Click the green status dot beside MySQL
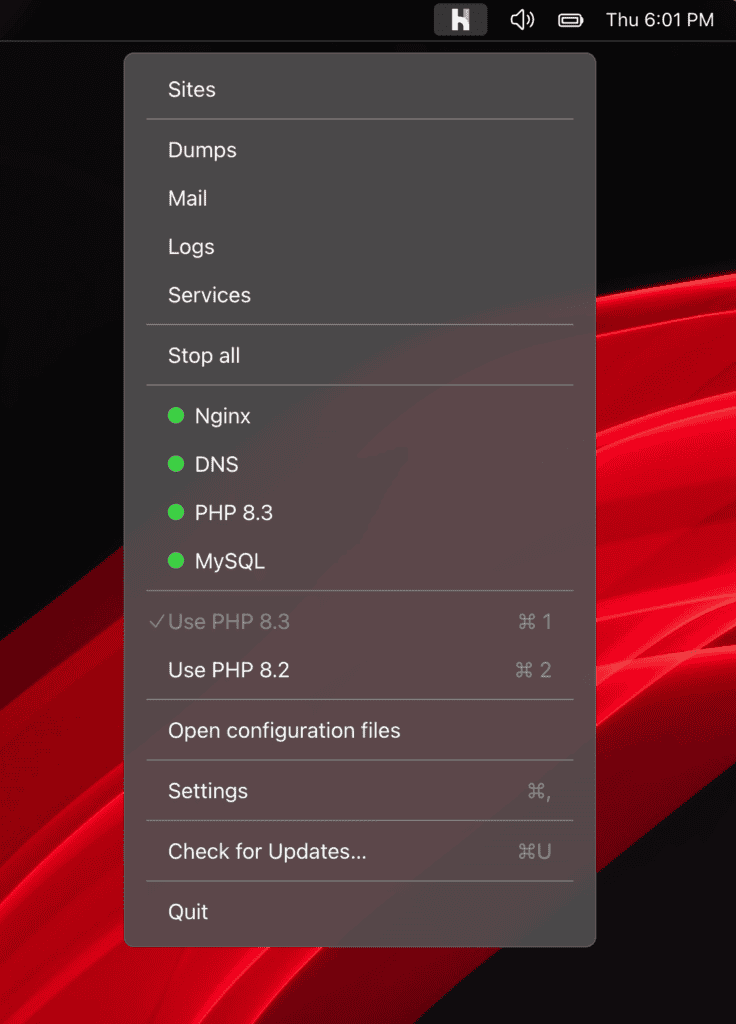The image size is (736, 1024). tap(176, 561)
